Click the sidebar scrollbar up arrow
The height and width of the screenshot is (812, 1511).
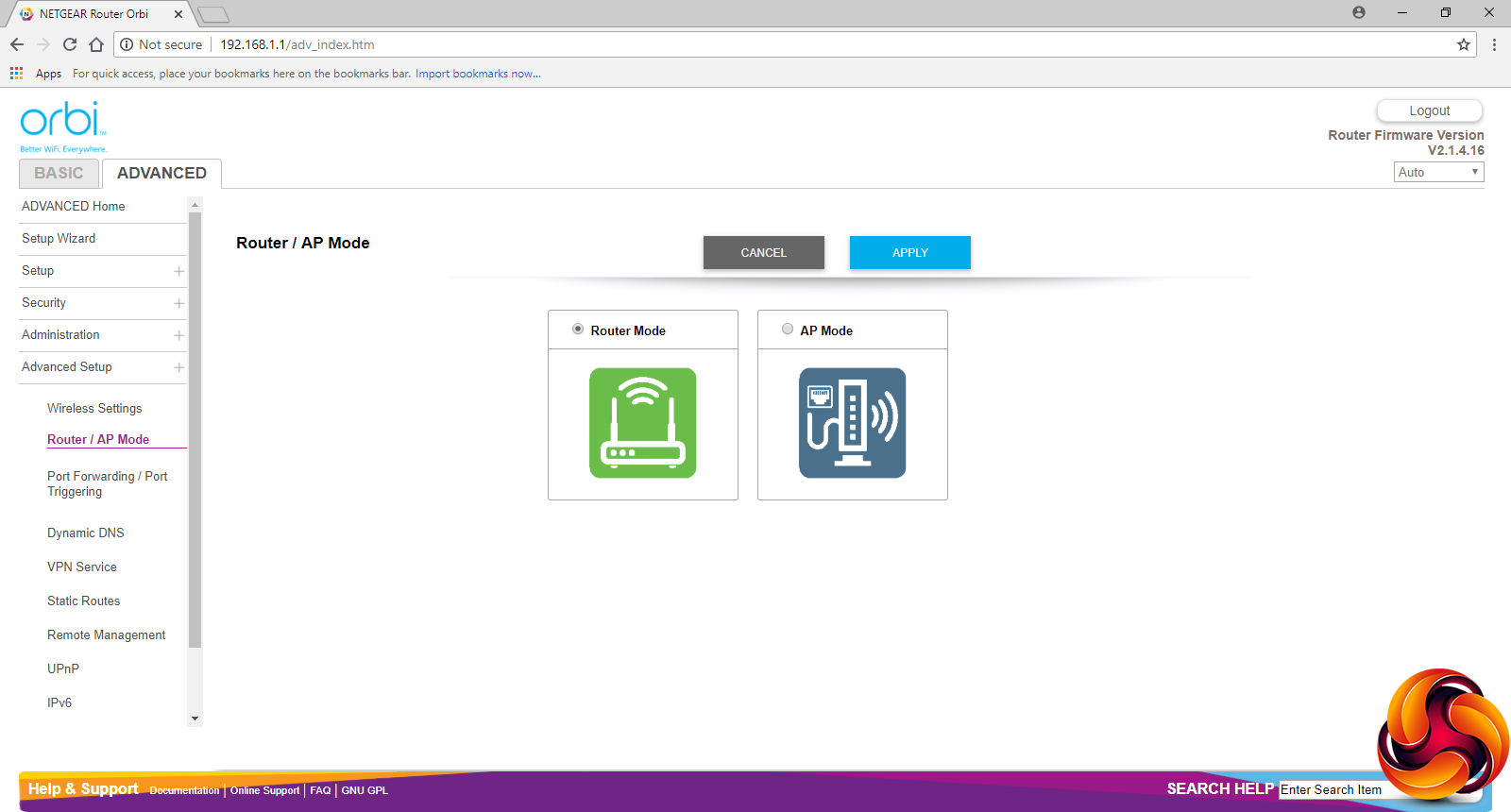click(x=195, y=205)
